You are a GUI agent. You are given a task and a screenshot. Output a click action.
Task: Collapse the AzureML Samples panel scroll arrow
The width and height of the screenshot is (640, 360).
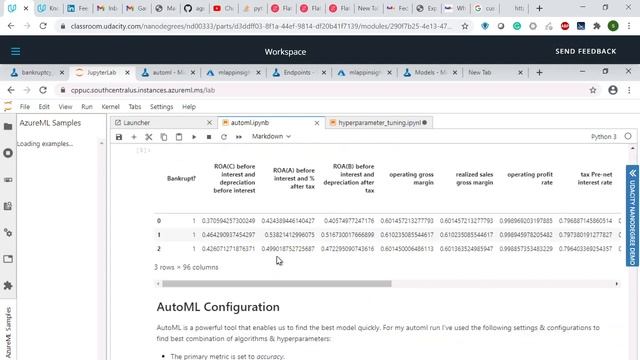click(x=101, y=143)
